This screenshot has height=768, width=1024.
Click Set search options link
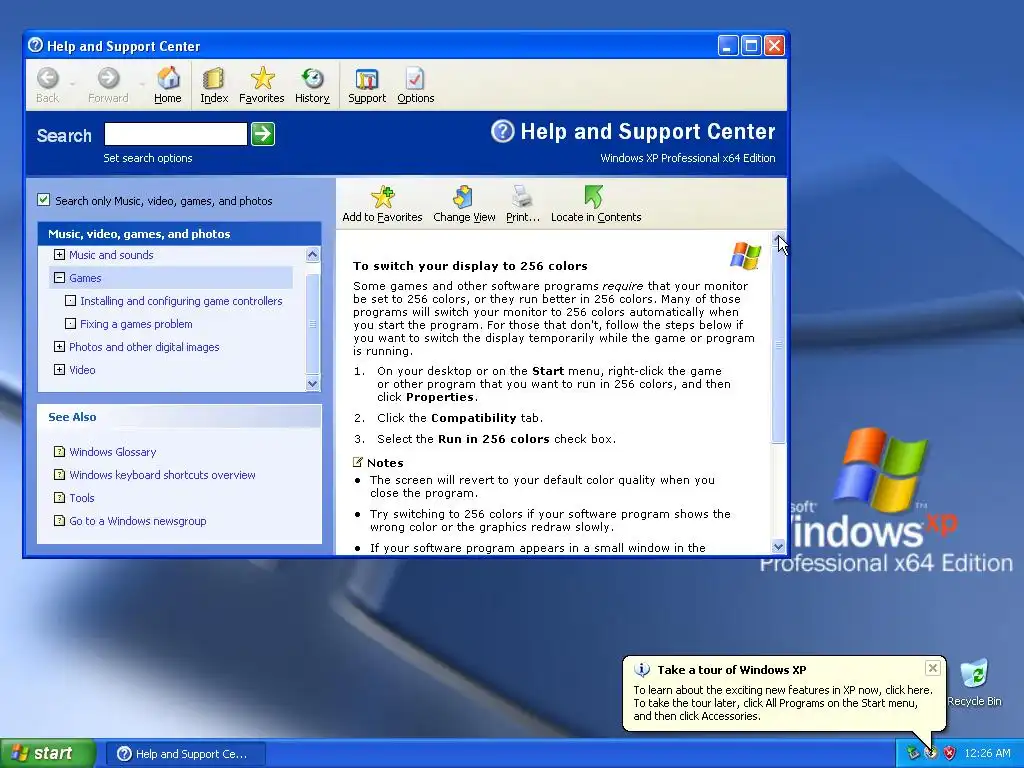click(148, 158)
